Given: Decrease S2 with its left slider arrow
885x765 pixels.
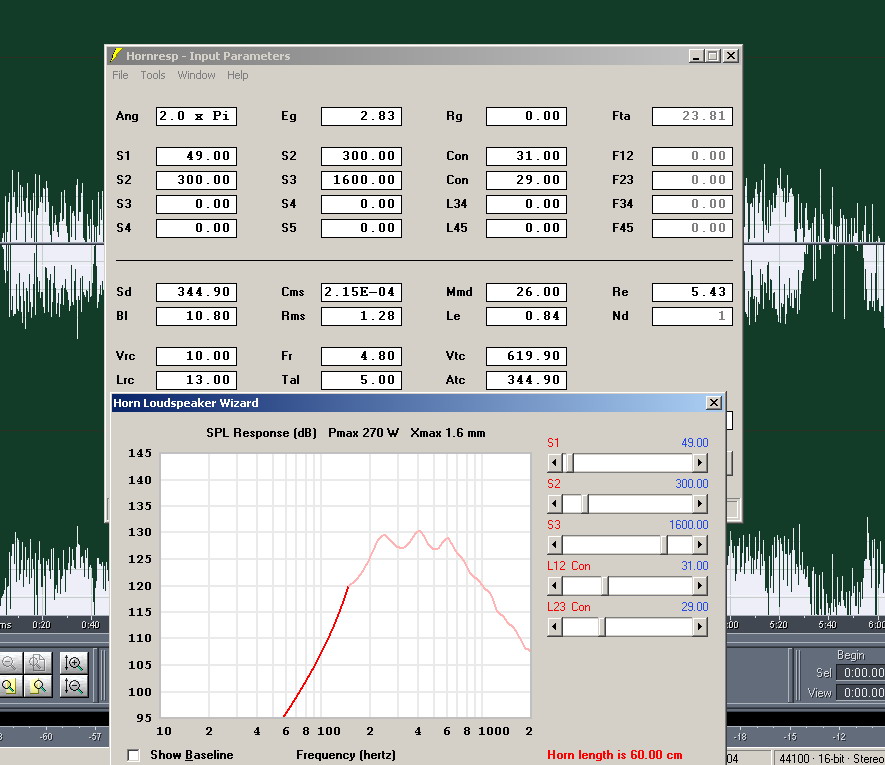Looking at the screenshot, I should pos(554,504).
